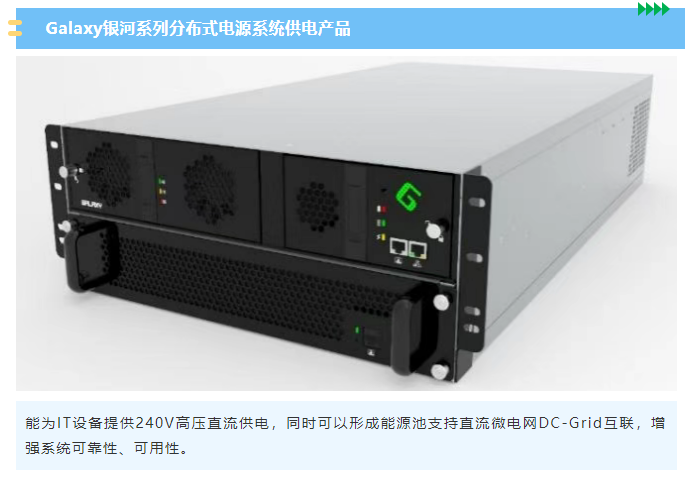This screenshot has width=691, height=481.
Task: Click the Galaxy银河系列 header title text
Action: click(x=198, y=29)
